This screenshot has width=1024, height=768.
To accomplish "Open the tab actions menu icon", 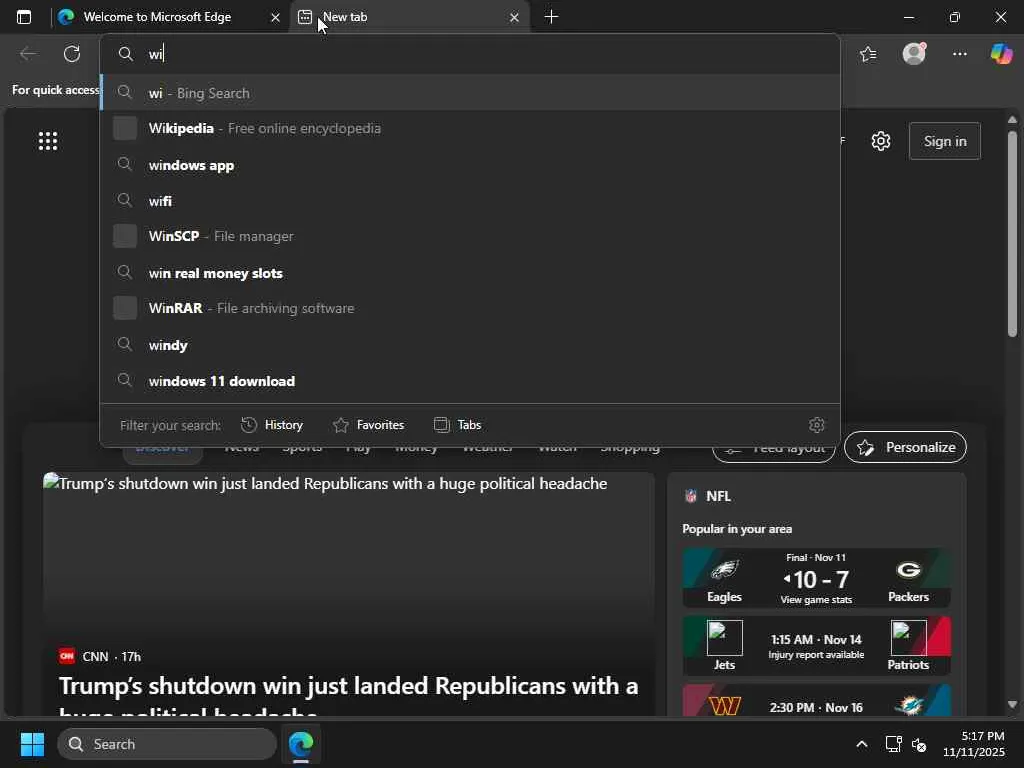I will coord(24,17).
